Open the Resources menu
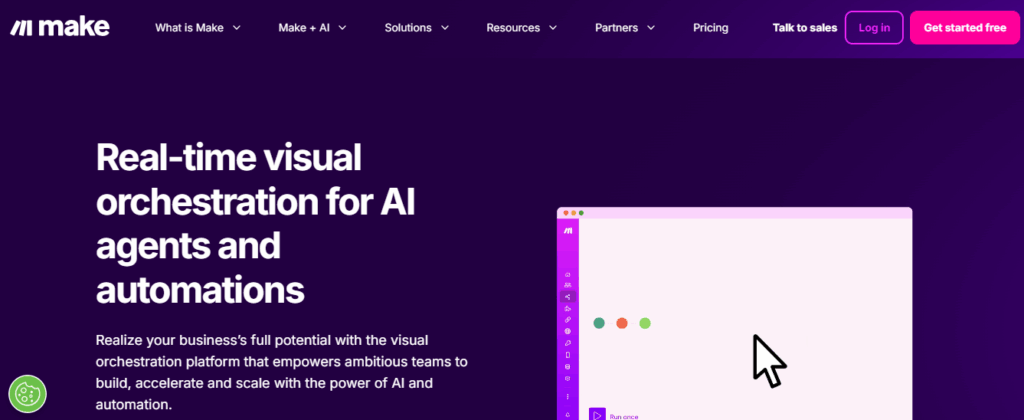The width and height of the screenshot is (1024, 420). [x=521, y=27]
